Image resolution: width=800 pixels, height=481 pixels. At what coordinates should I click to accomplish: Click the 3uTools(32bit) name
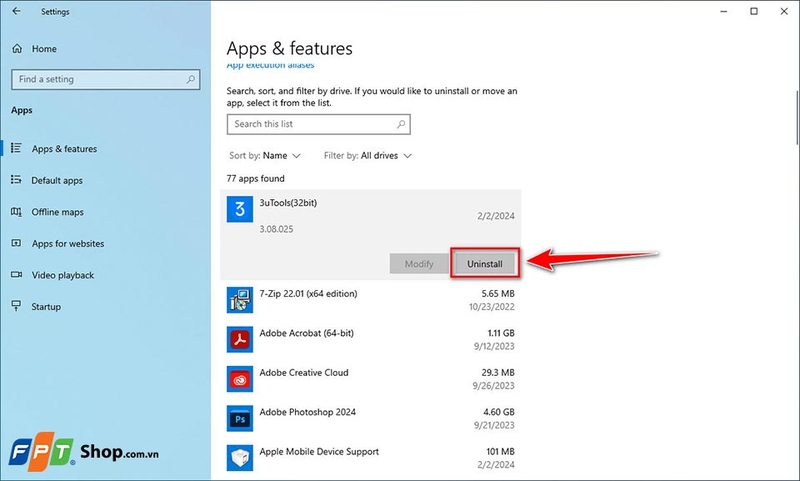pyautogui.click(x=288, y=202)
